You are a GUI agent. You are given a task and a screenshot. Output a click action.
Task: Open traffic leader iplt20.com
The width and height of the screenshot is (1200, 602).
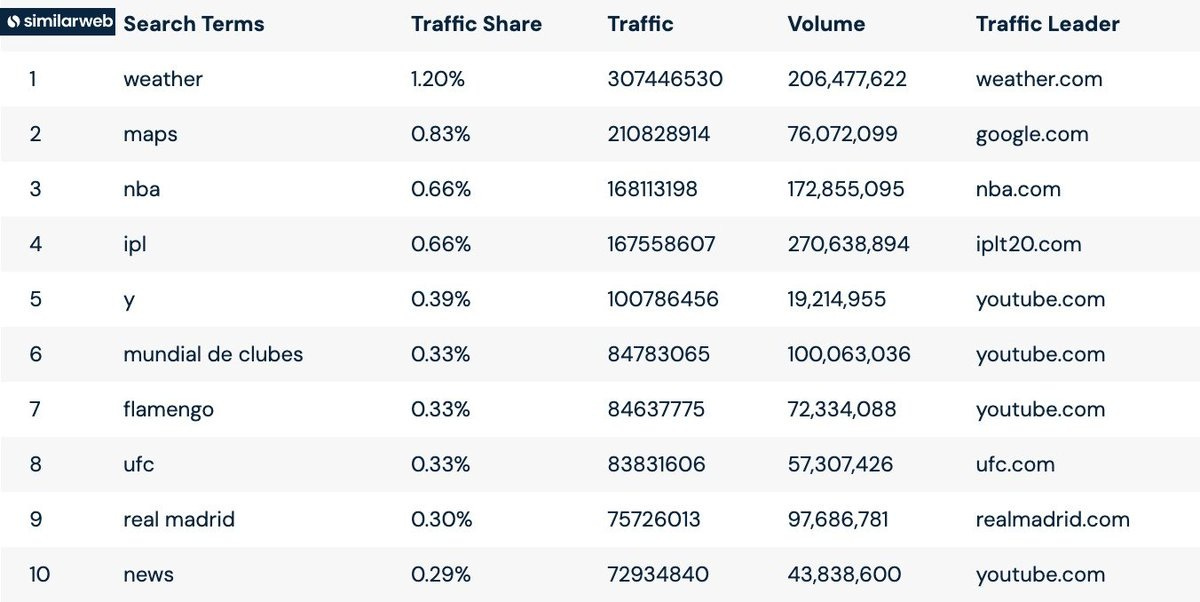click(x=1028, y=245)
